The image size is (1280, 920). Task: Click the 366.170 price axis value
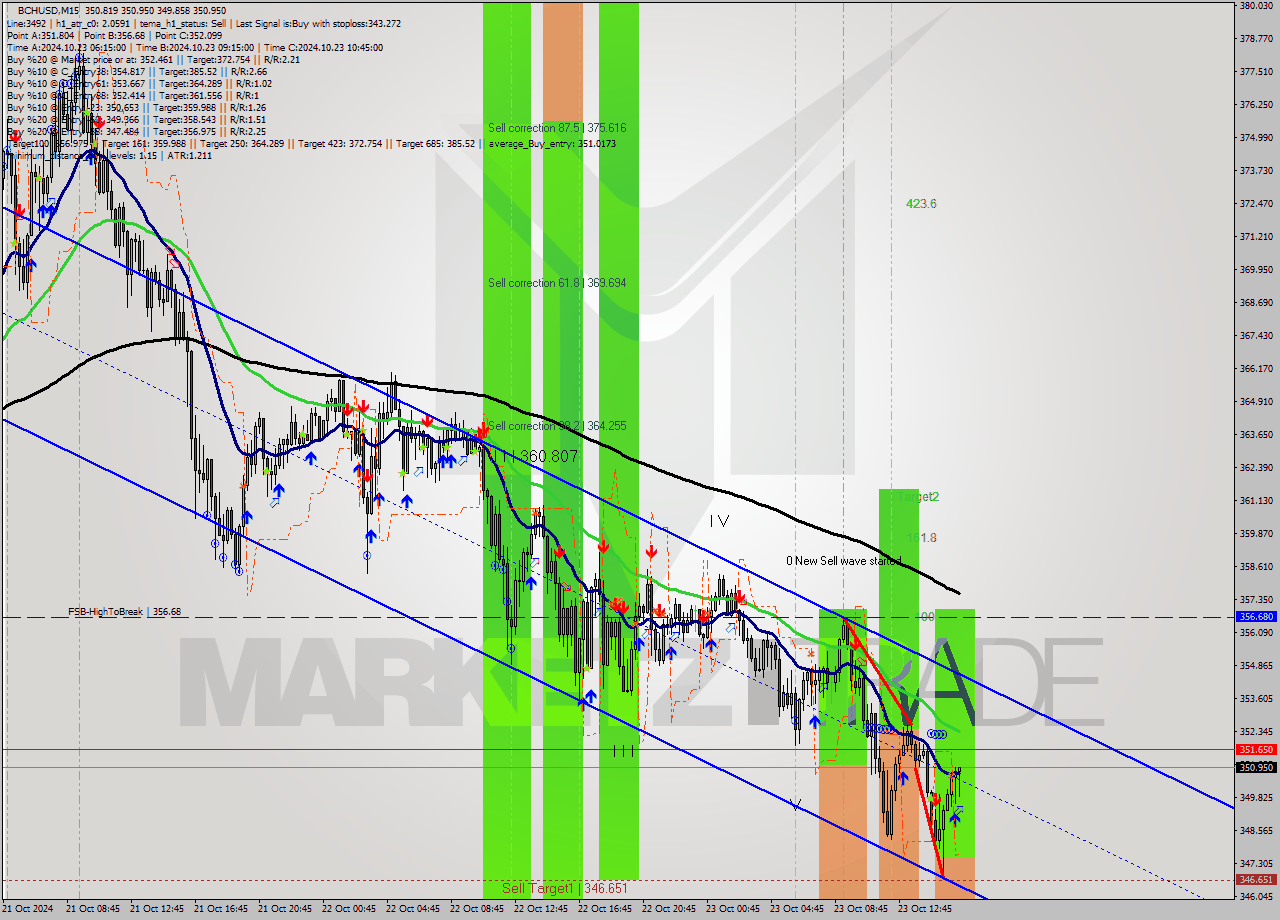(x=1256, y=369)
